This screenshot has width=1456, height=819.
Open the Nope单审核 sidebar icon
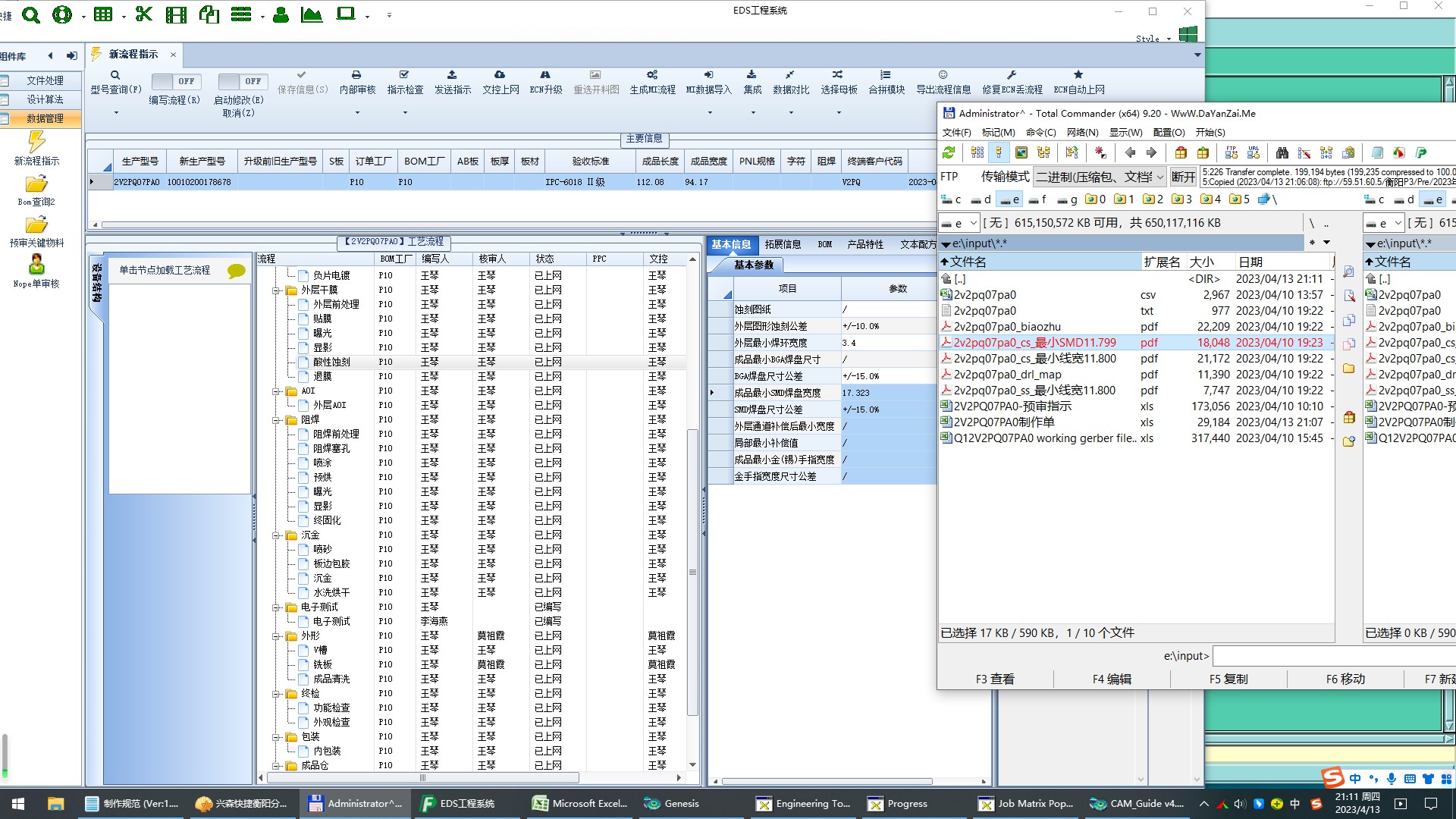36,265
